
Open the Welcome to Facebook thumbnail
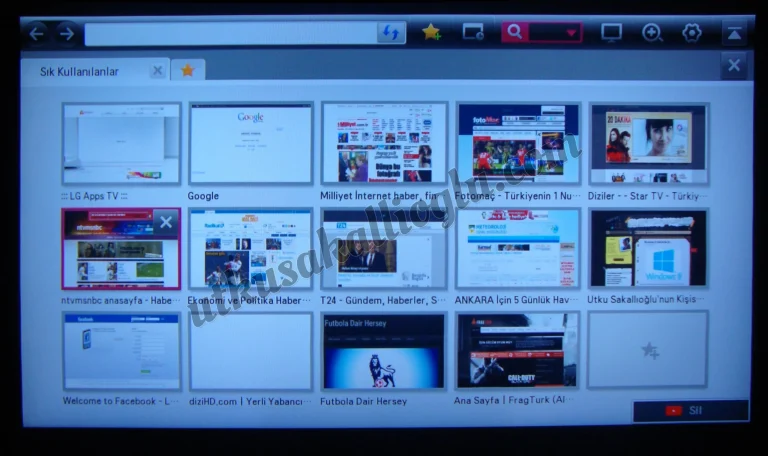122,351
